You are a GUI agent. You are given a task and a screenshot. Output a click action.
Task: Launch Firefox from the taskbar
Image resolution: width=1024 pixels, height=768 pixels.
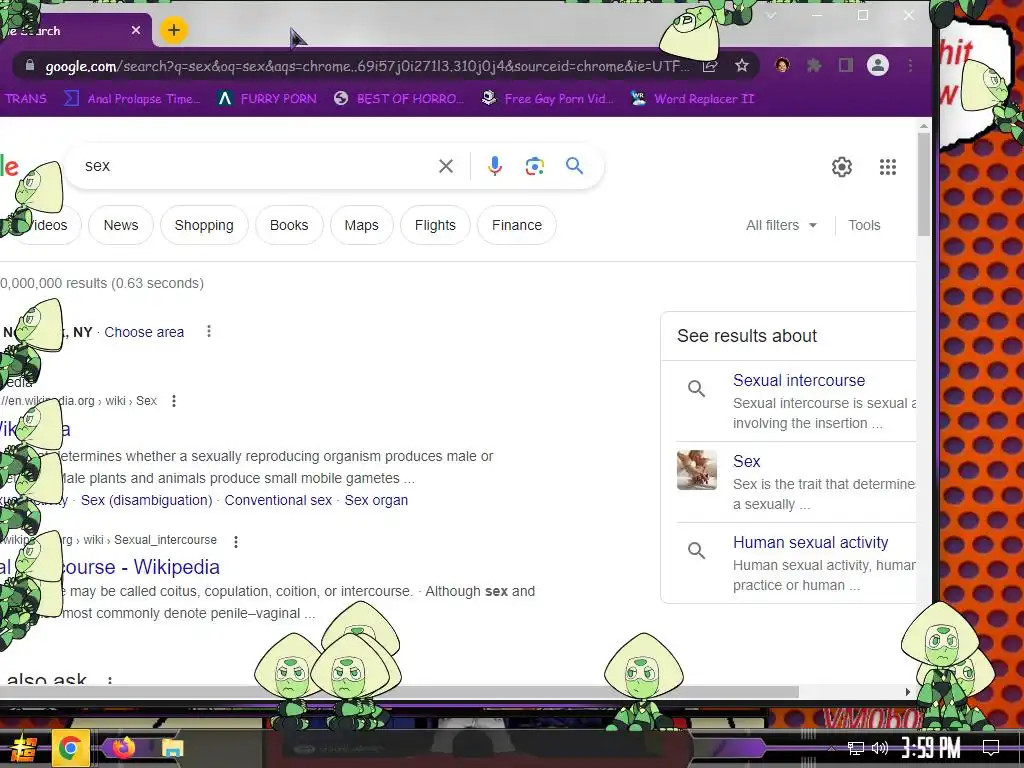(123, 747)
